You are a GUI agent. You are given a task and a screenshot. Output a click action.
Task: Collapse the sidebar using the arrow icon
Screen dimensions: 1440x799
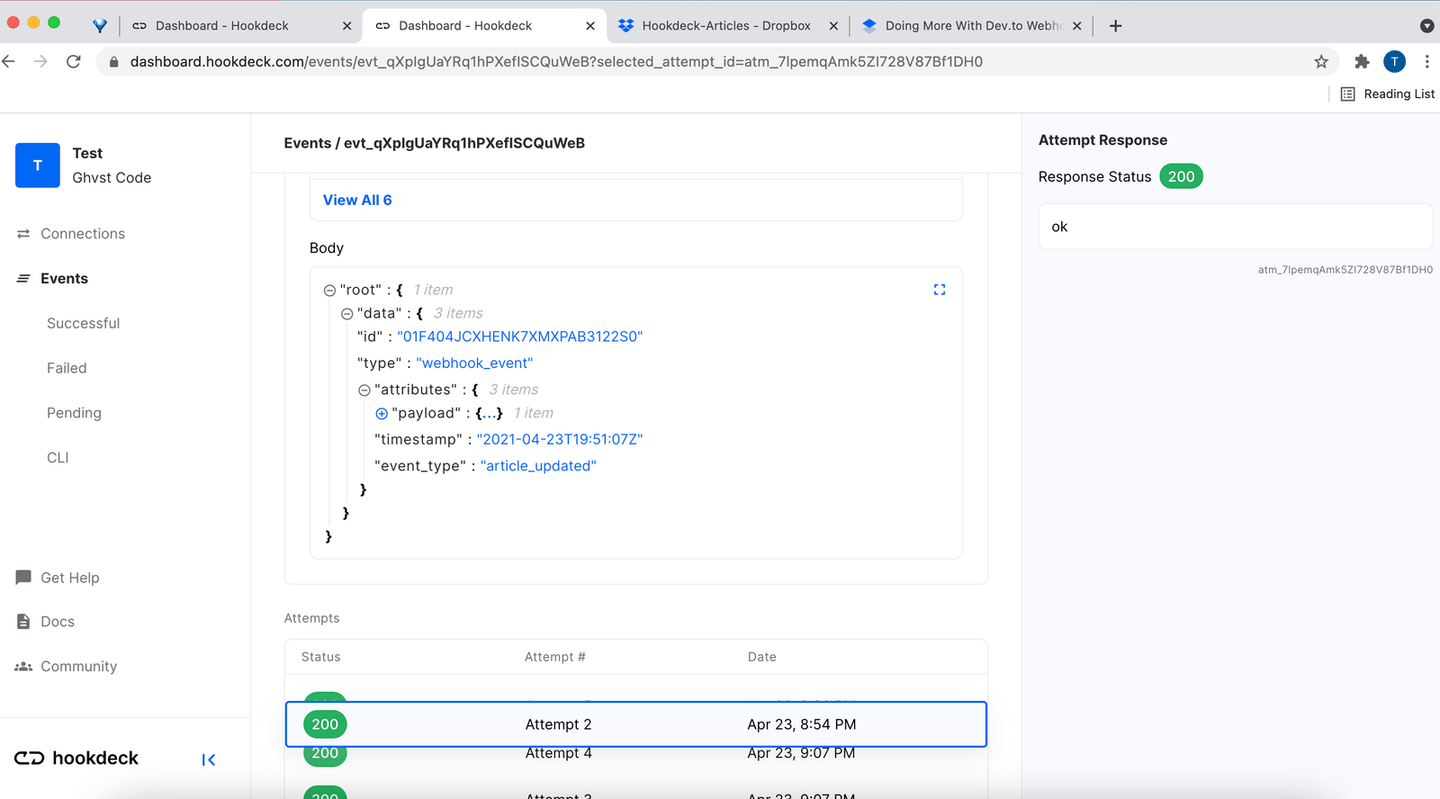pyautogui.click(x=208, y=759)
